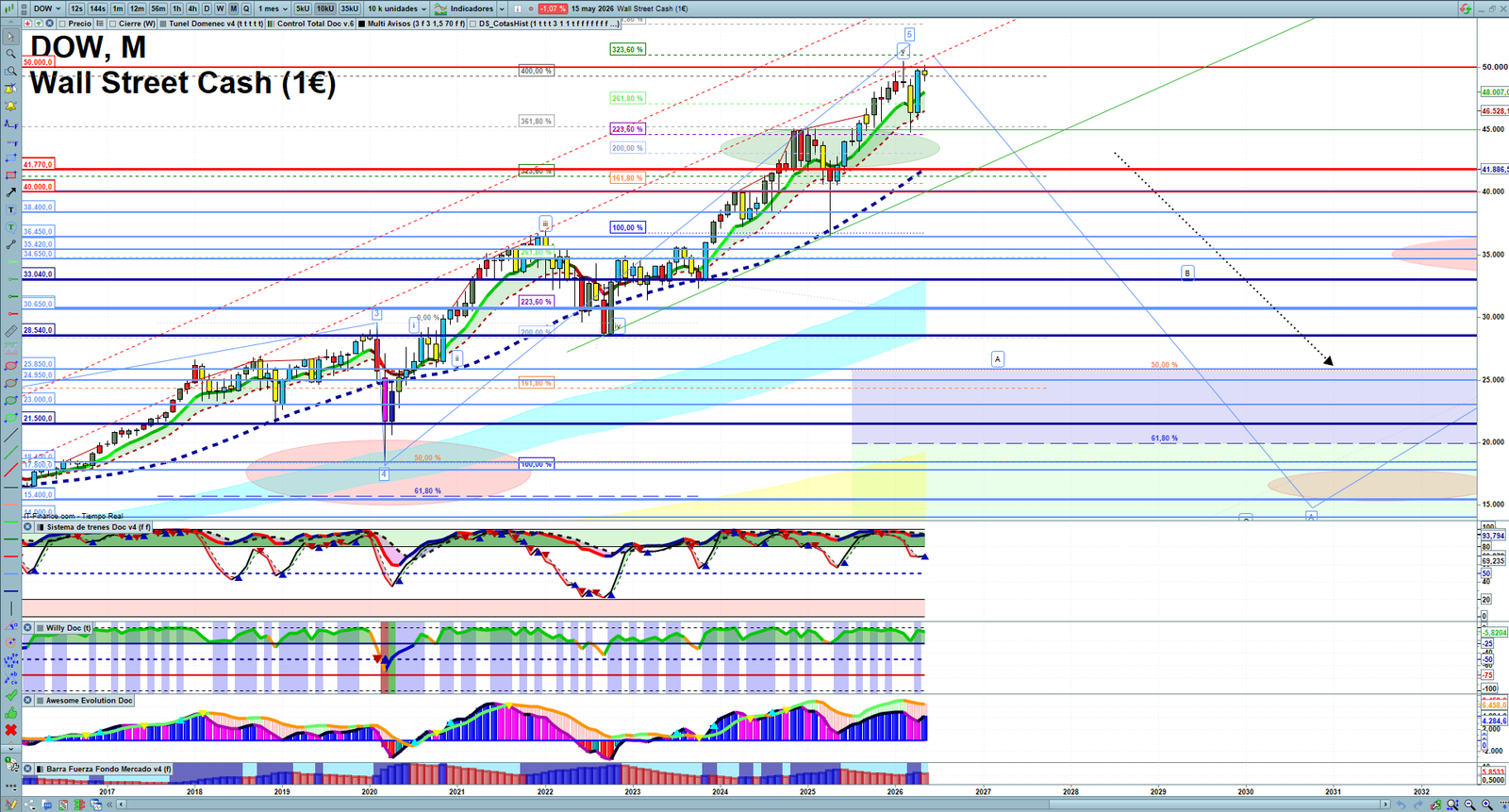
Task: Toggle visibility of Awesome Evolution Doc
Action: [x=41, y=701]
